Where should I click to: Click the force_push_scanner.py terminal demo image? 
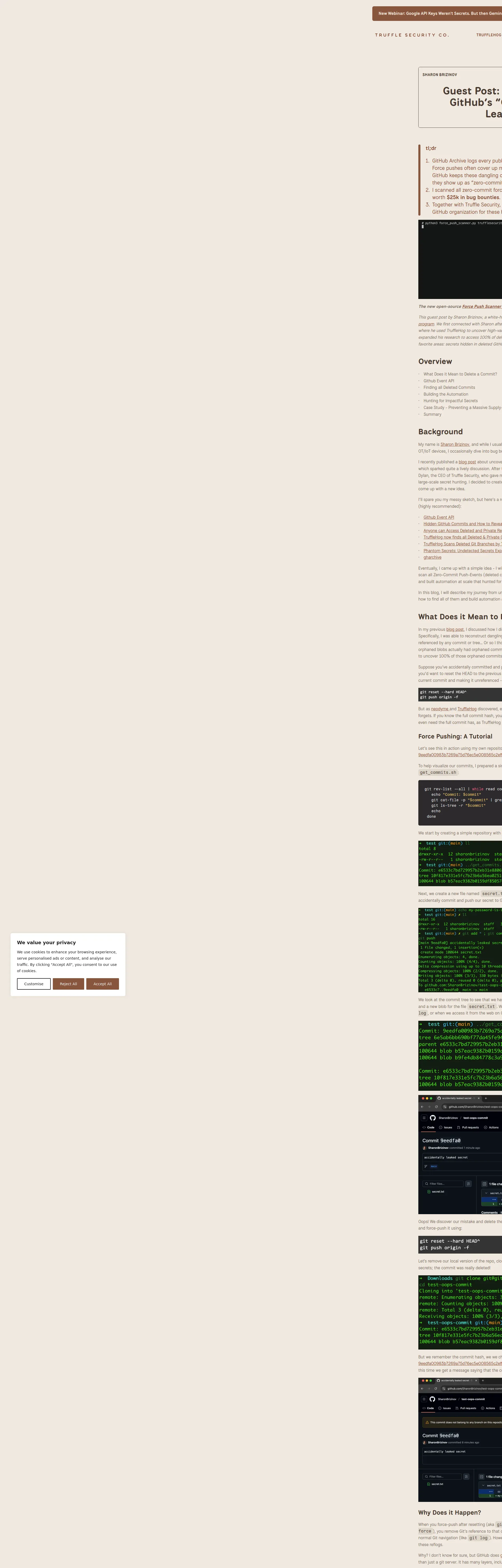(x=460, y=259)
